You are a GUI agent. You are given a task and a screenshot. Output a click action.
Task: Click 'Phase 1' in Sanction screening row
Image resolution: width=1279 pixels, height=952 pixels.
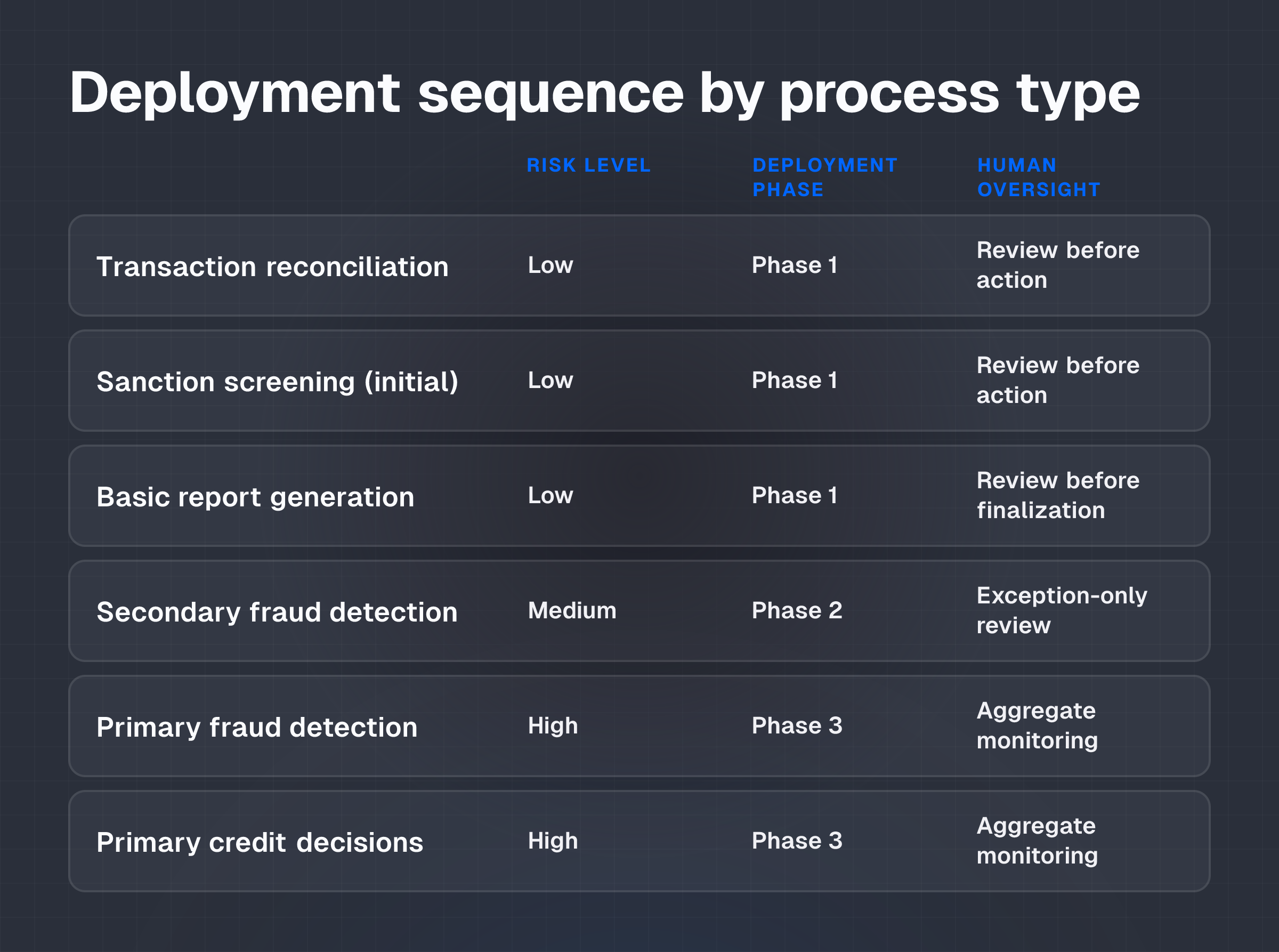coord(795,381)
